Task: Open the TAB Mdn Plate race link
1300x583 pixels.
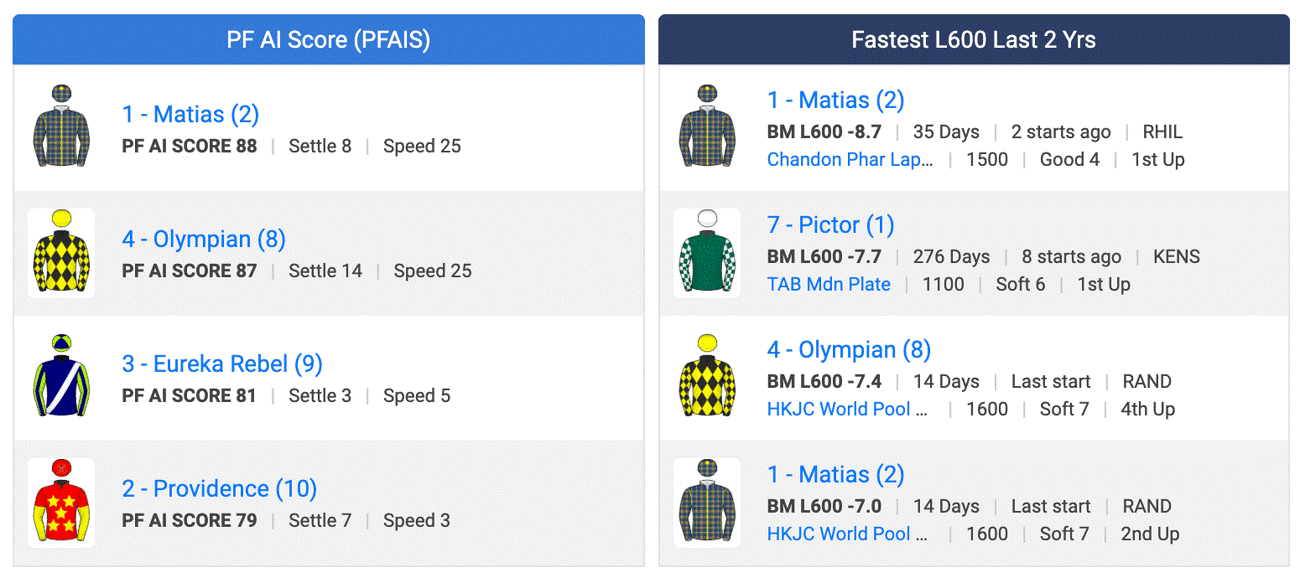Action: [x=828, y=284]
